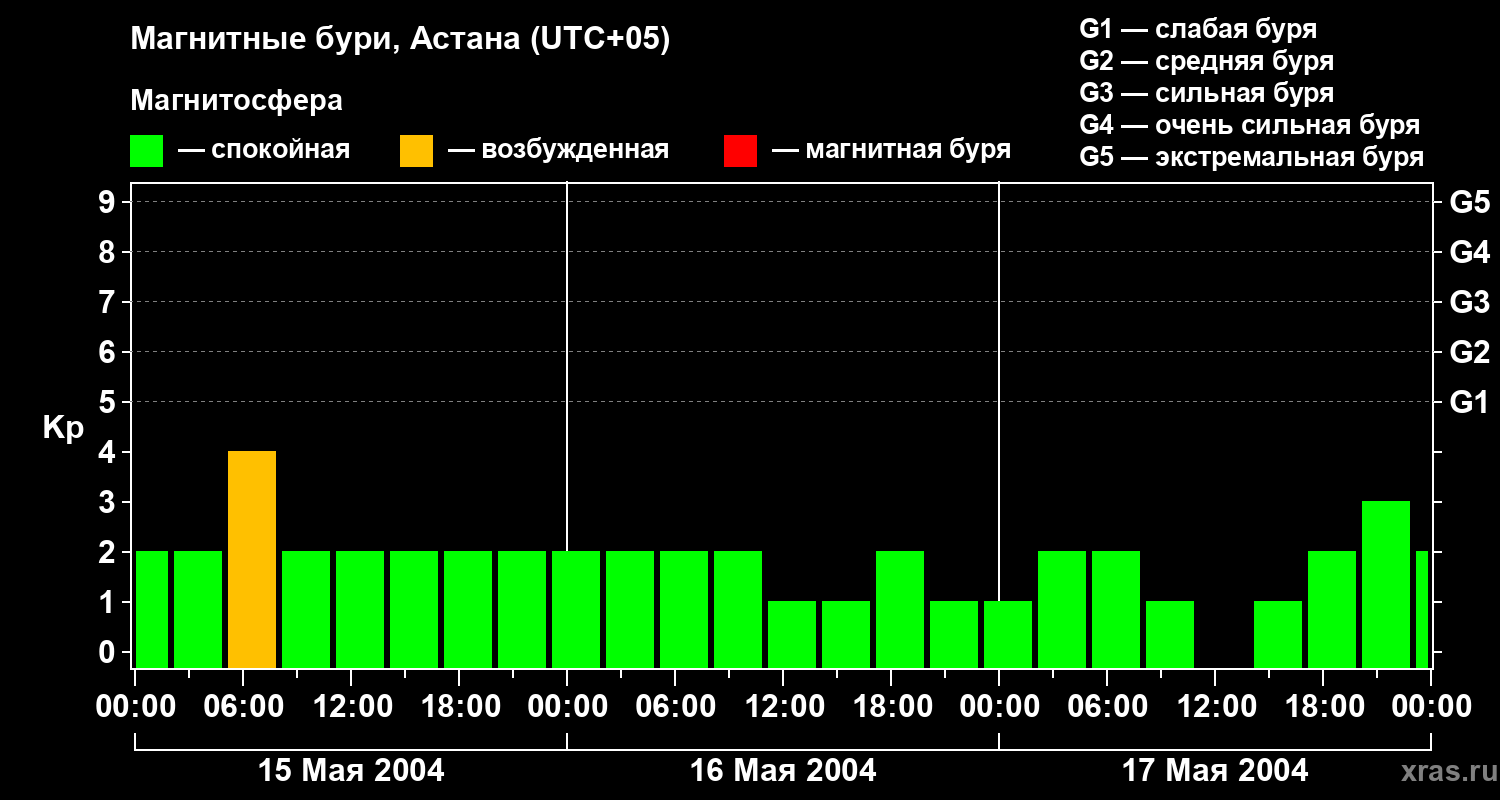
Task: Select the Kp 2 bar at 18:00 on 16 May
Action: click(900, 610)
